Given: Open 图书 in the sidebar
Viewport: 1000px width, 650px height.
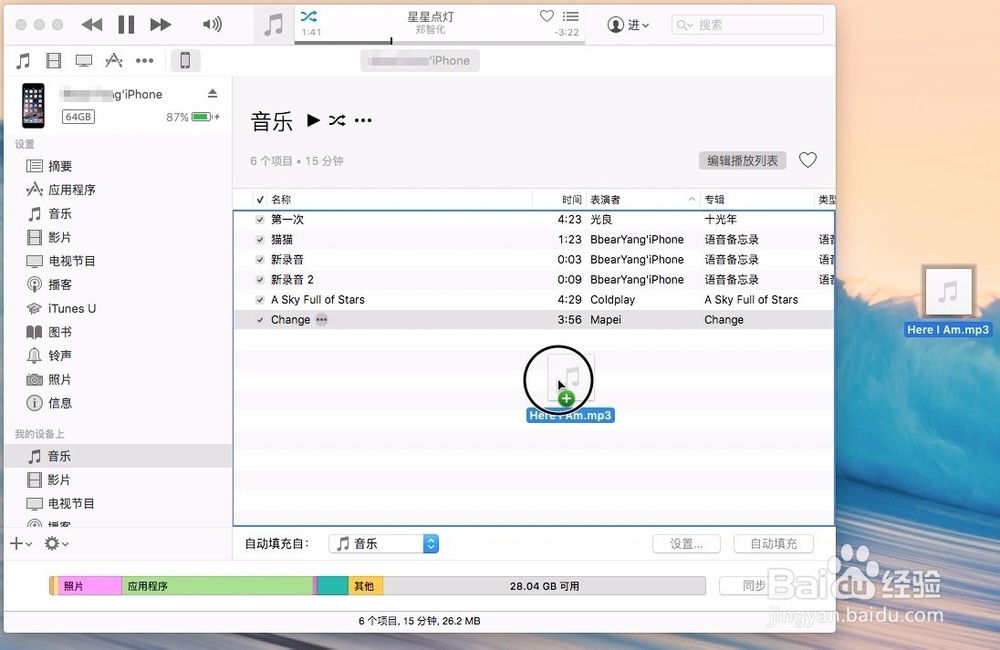Looking at the screenshot, I should point(50,332).
